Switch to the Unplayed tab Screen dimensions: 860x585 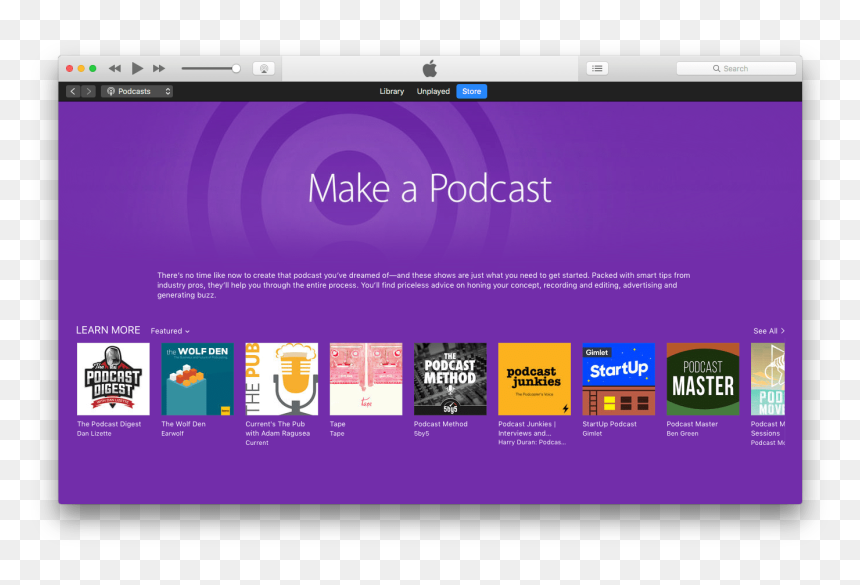click(x=433, y=92)
